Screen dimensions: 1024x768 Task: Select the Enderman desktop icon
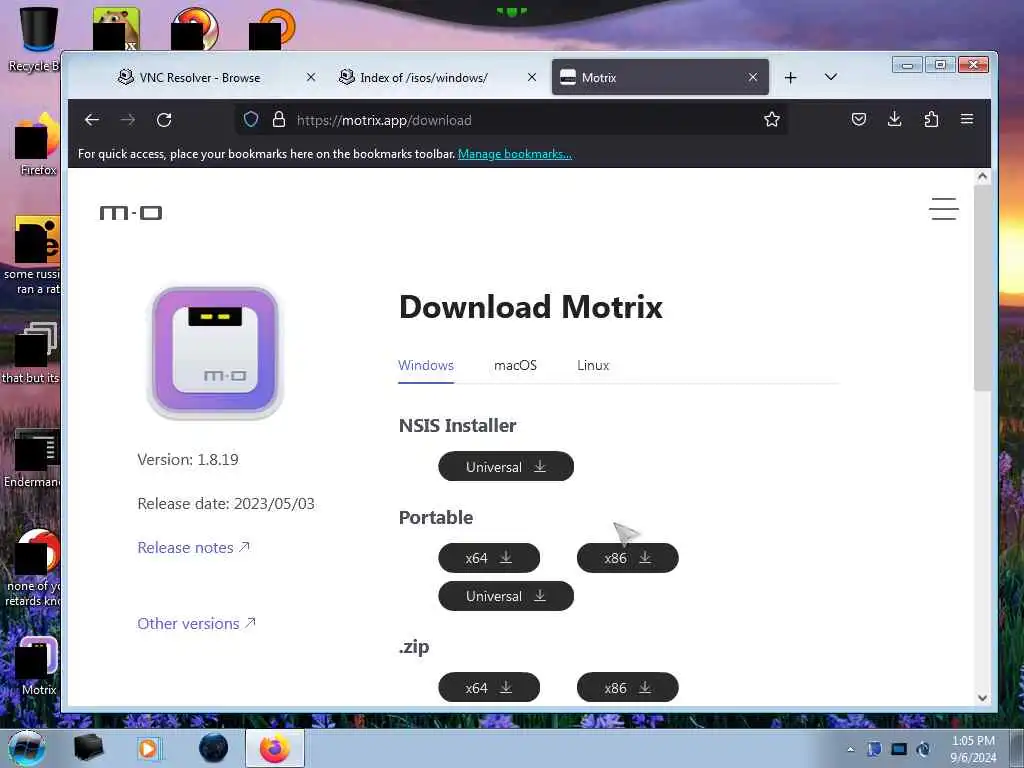click(33, 458)
